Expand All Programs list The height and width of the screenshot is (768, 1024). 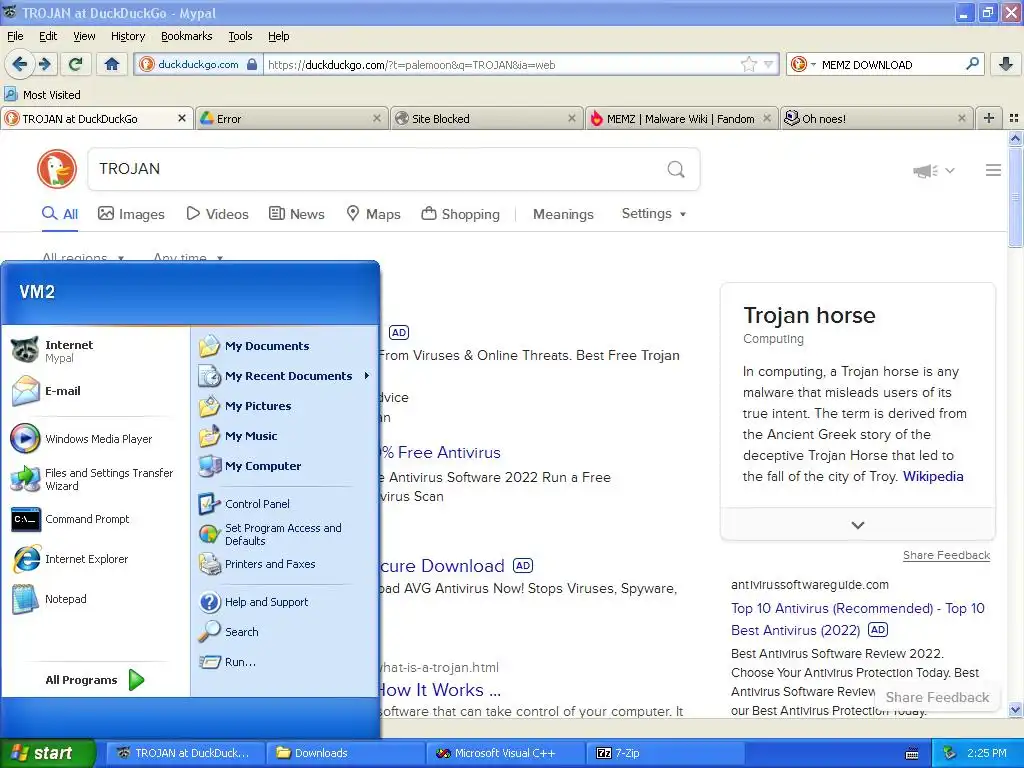click(94, 680)
